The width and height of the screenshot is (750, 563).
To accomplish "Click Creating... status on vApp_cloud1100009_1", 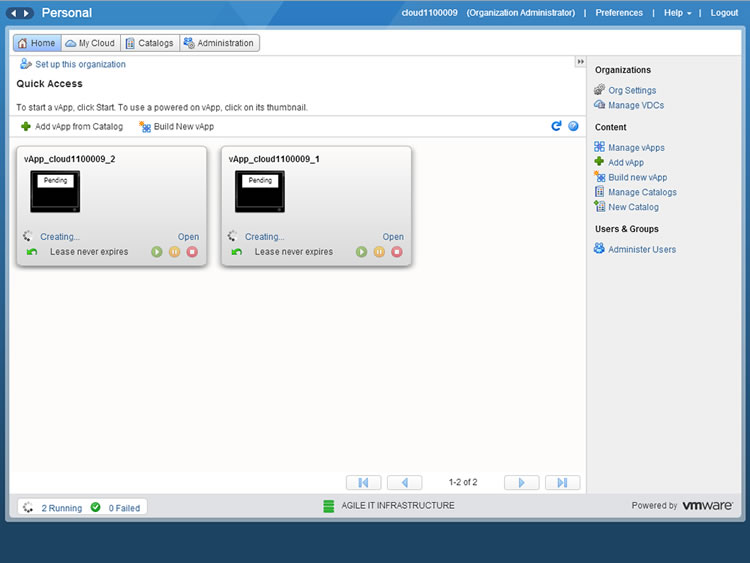I will pos(265,237).
